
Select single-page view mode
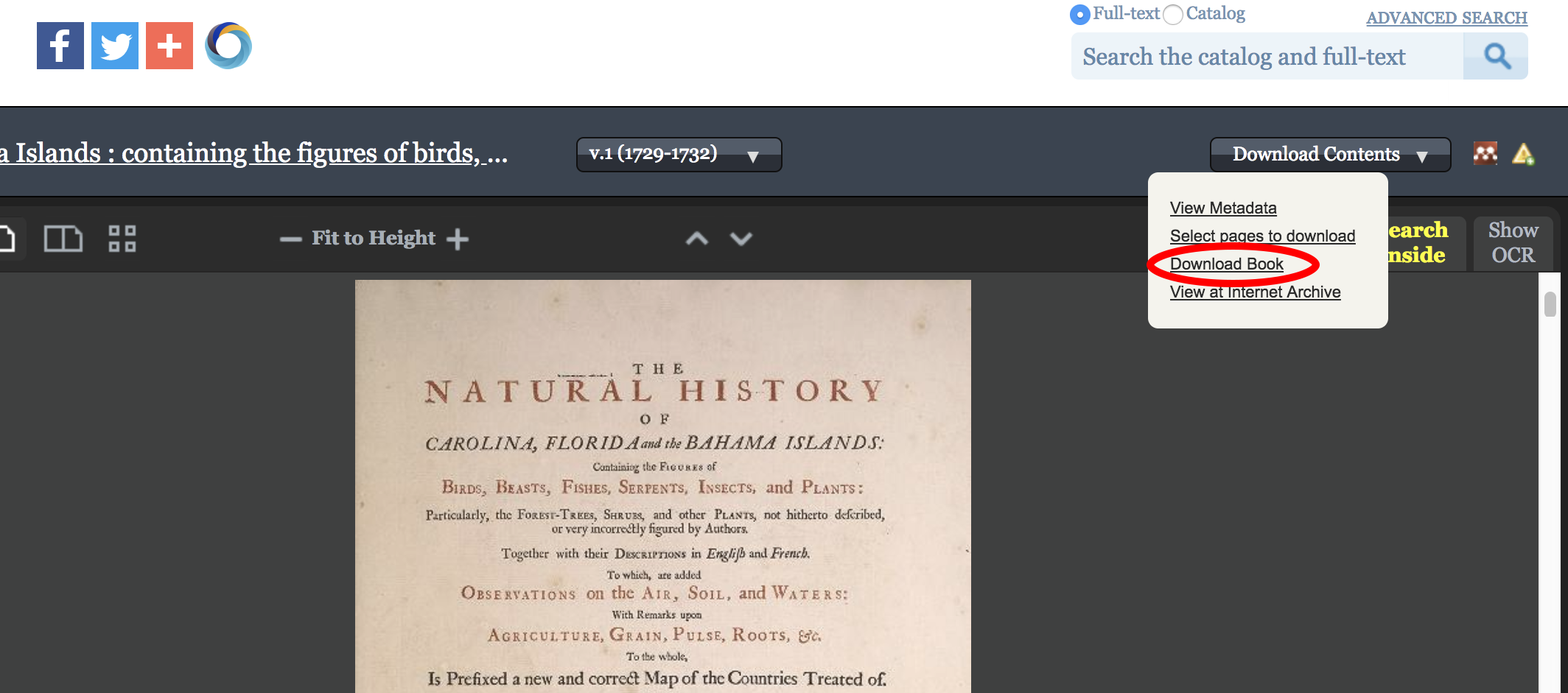[7, 238]
